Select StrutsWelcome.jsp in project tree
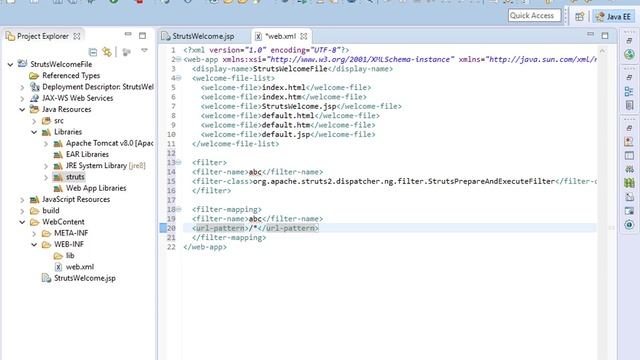 click(x=84, y=278)
